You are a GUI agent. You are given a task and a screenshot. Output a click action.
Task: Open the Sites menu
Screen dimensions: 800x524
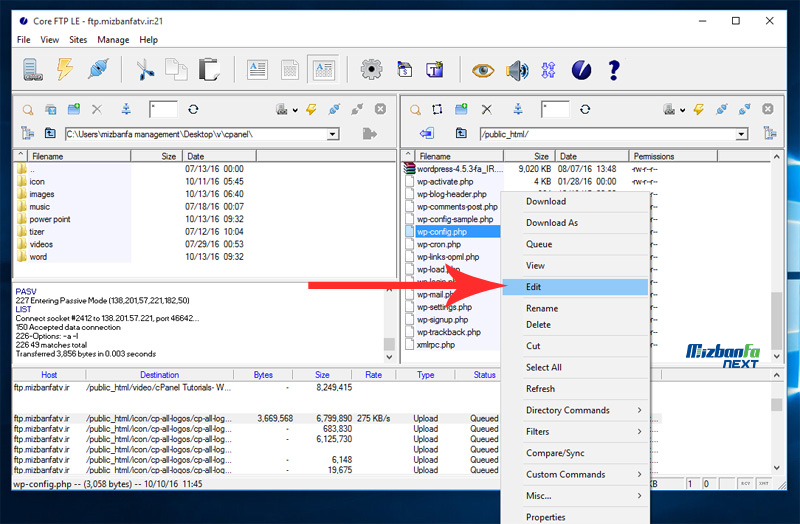click(78, 40)
